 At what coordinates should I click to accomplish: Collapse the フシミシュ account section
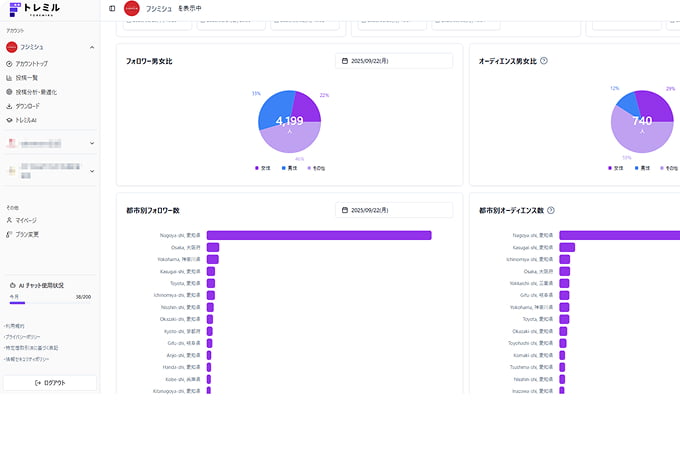pyautogui.click(x=92, y=47)
